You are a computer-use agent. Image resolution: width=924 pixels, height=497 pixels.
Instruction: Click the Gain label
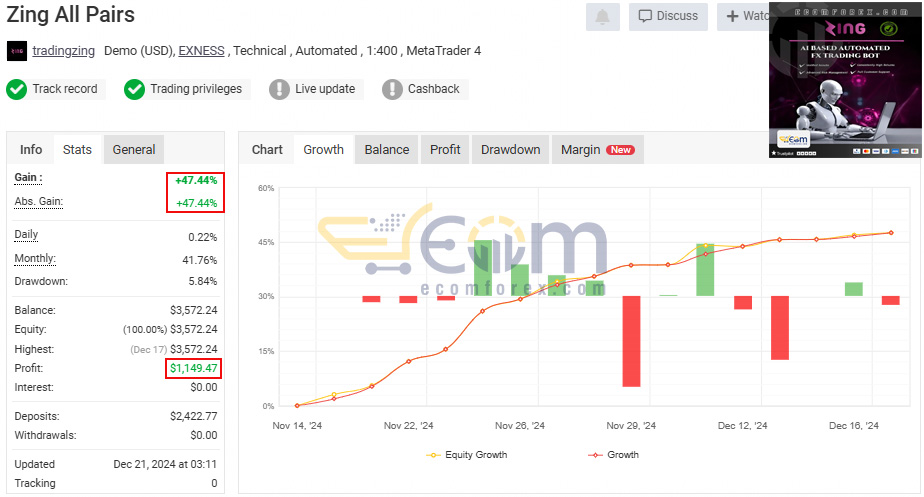tap(28, 177)
